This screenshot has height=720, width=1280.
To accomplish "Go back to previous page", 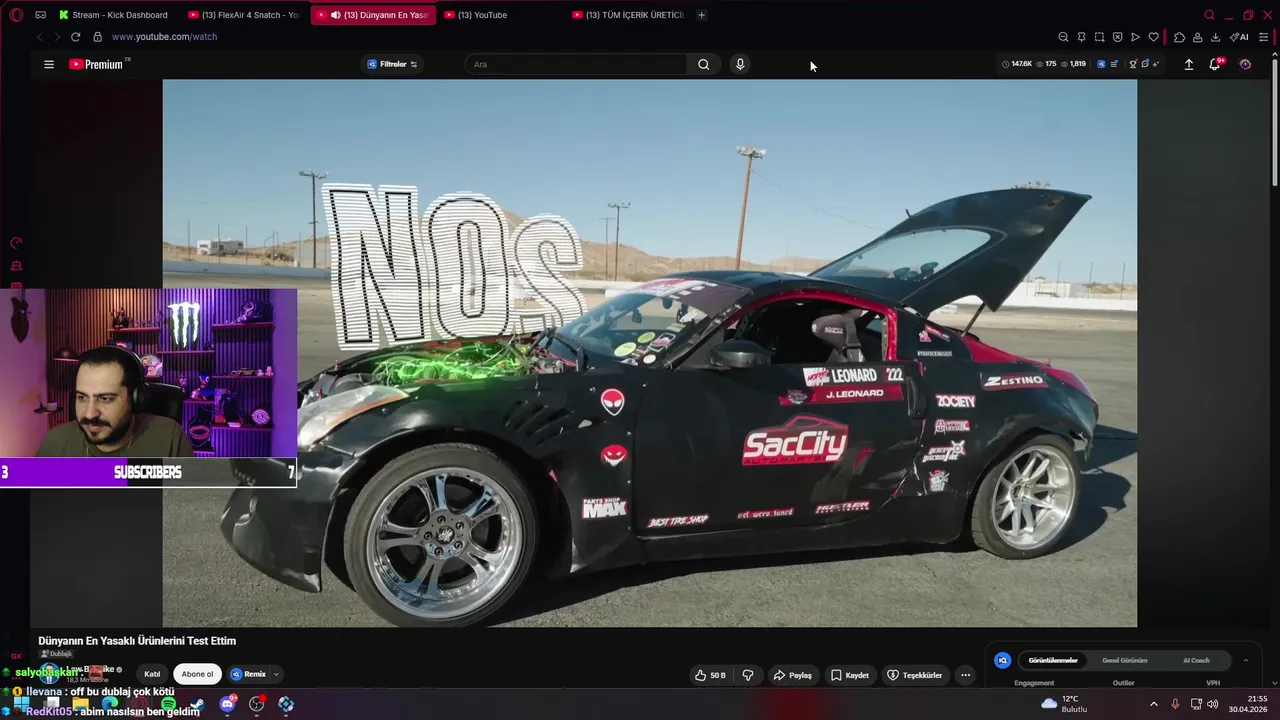I will click(x=39, y=37).
